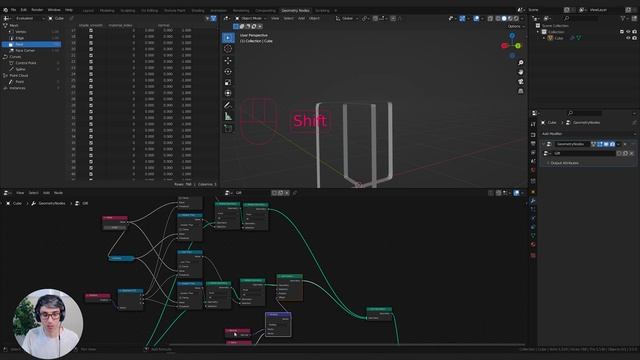The width and height of the screenshot is (640, 360).
Task: Switch to the Layout workspace tab
Action: coord(88,10)
